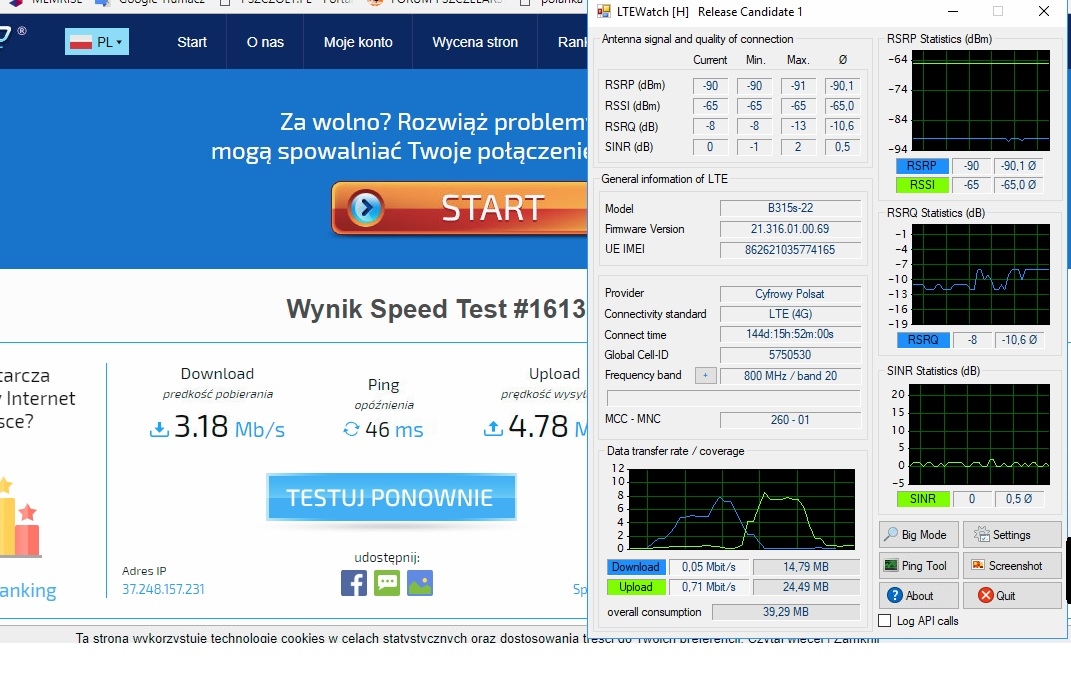
Task: Share result via Facebook icon
Action: [354, 583]
